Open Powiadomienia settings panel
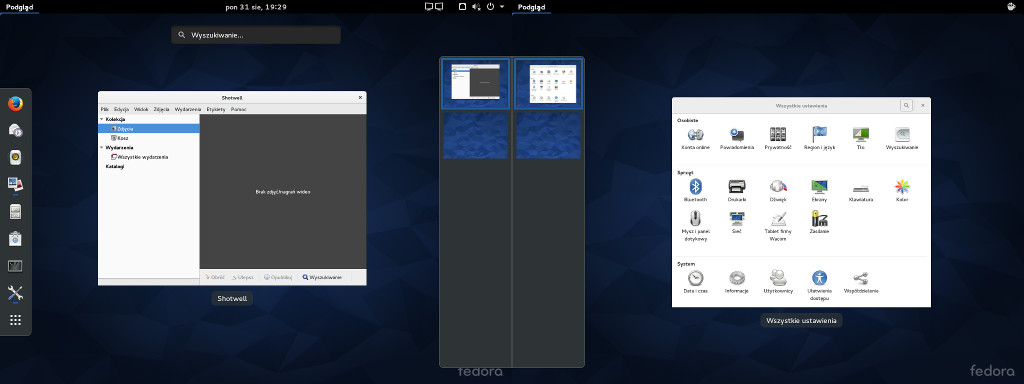 click(737, 138)
